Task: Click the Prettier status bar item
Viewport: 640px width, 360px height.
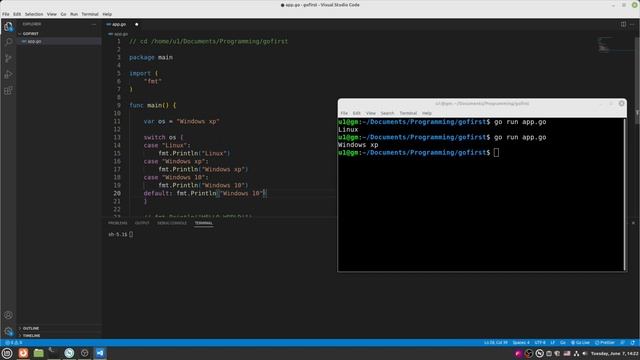Action: [605, 343]
